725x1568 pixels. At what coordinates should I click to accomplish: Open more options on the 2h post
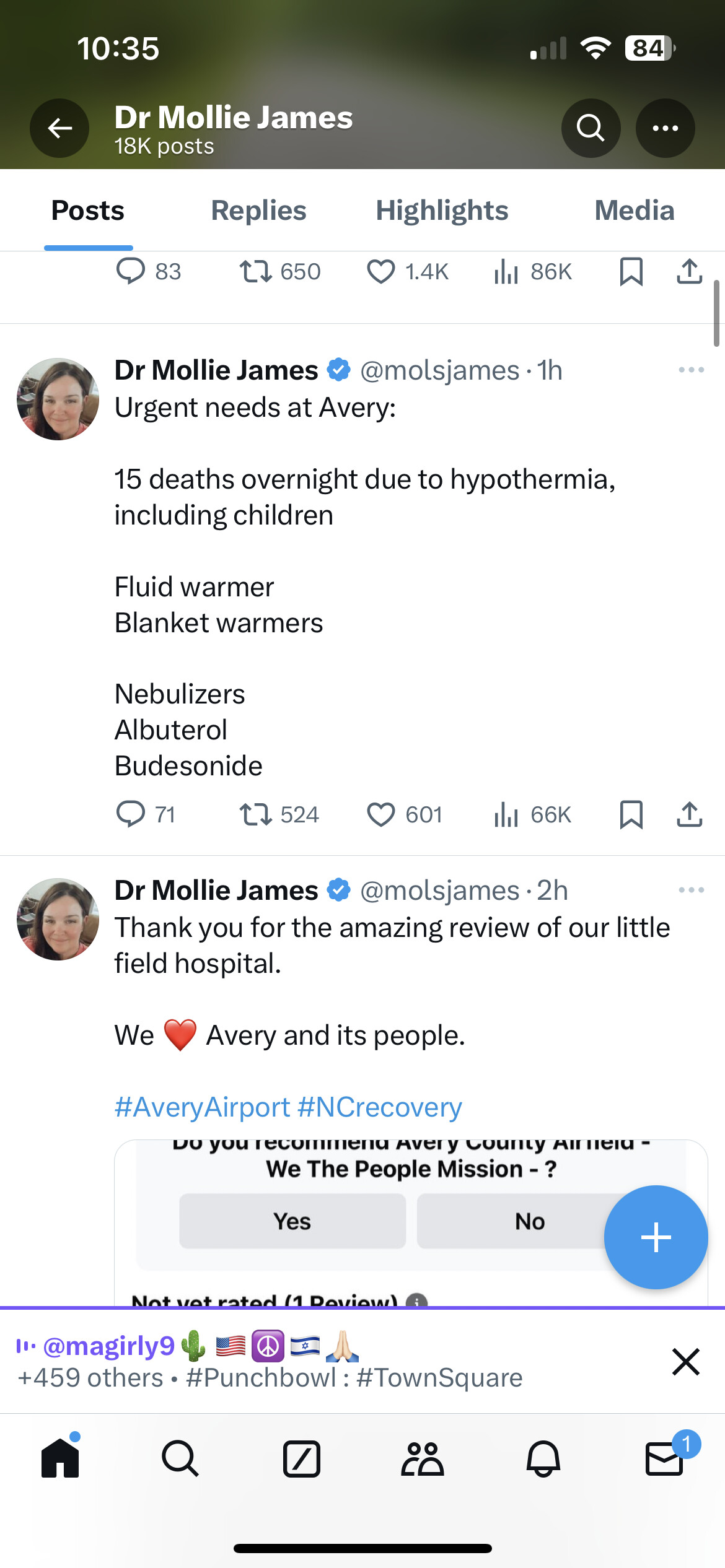coord(691,891)
